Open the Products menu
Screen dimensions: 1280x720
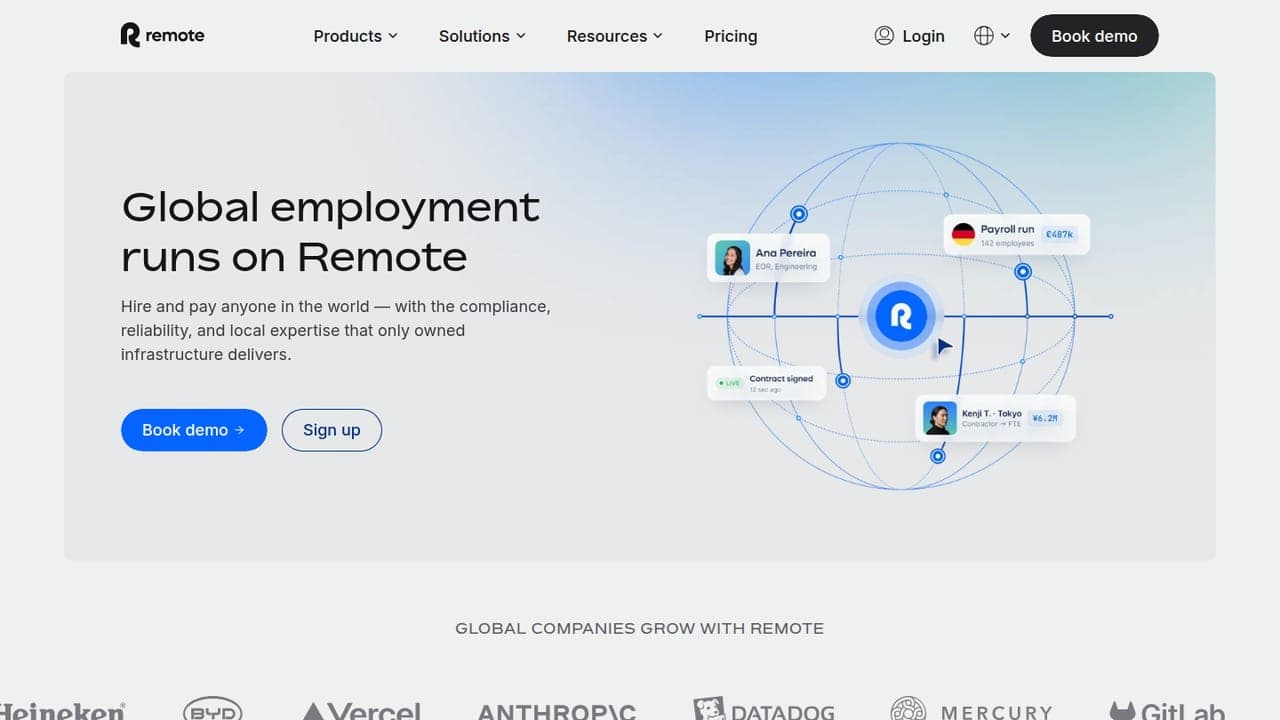click(355, 36)
